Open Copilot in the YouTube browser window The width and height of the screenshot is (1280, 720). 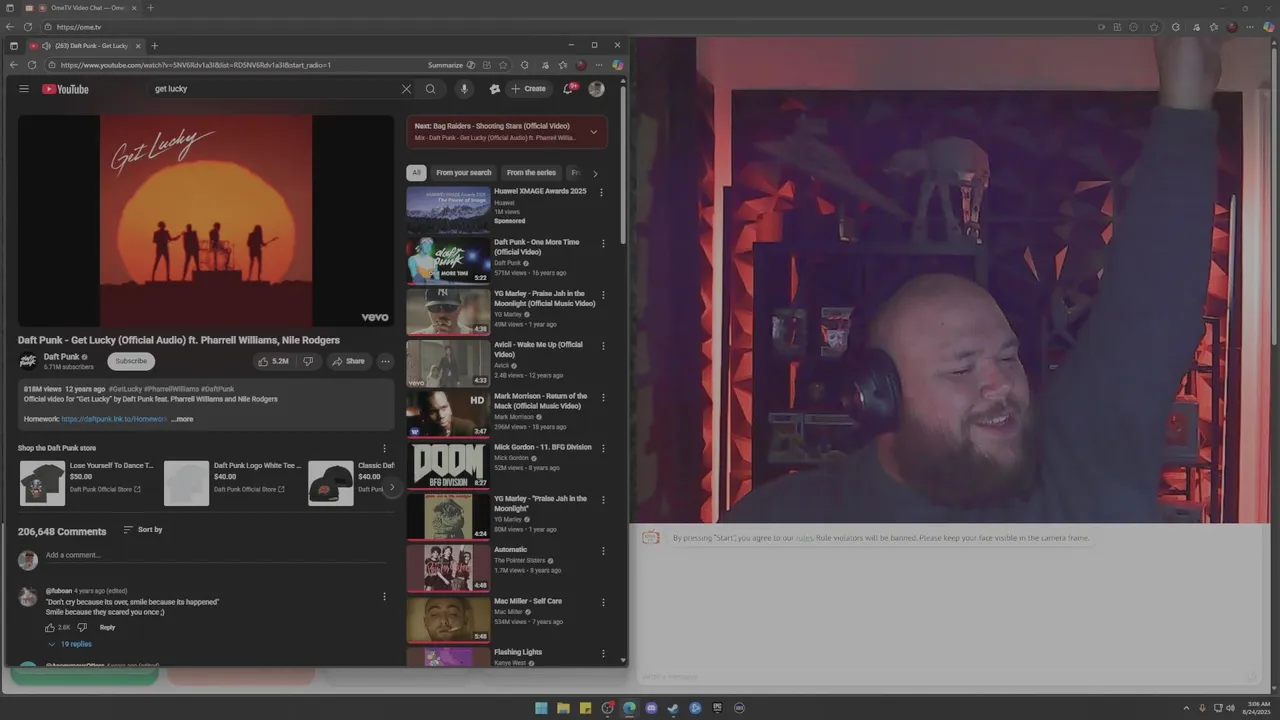click(x=617, y=65)
